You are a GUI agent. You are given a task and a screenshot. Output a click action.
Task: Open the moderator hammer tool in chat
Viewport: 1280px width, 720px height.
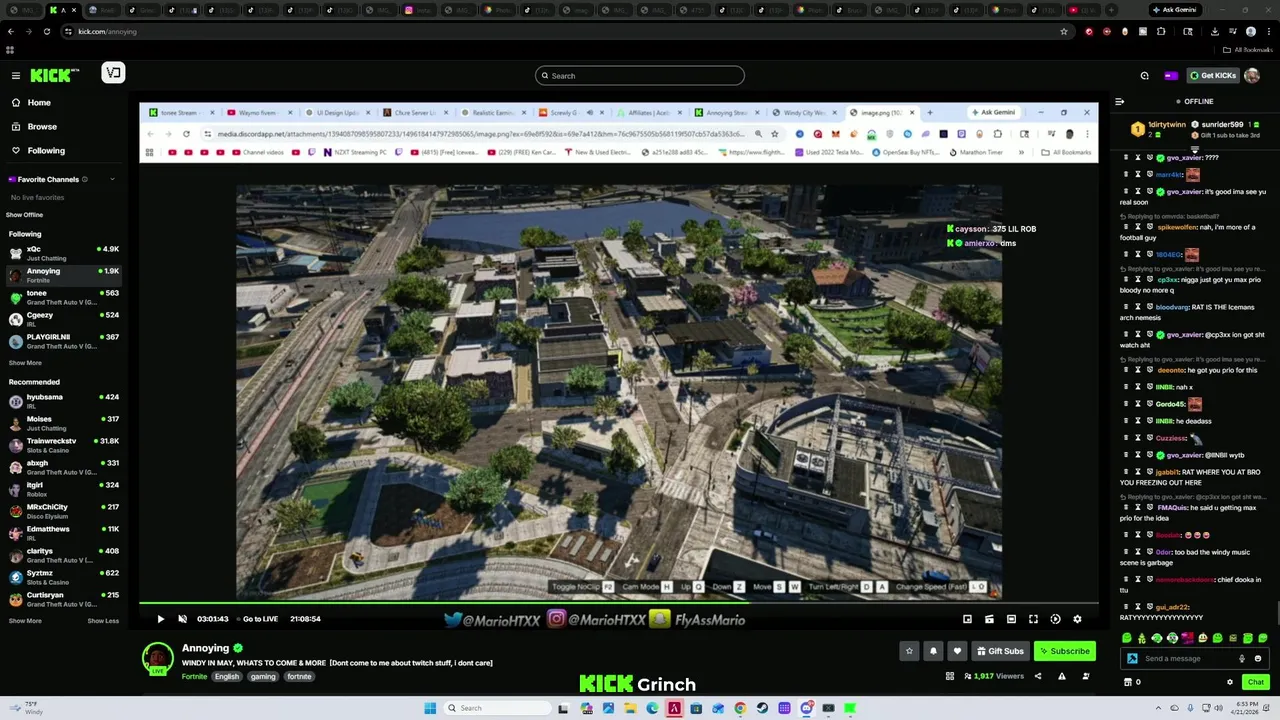click(x=1132, y=659)
